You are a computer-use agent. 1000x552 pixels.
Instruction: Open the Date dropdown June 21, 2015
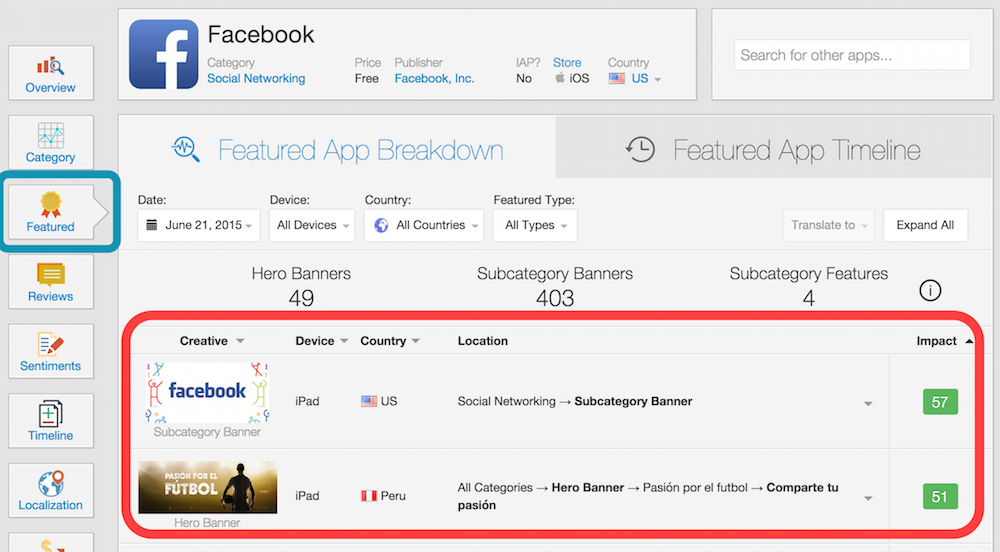(x=199, y=225)
